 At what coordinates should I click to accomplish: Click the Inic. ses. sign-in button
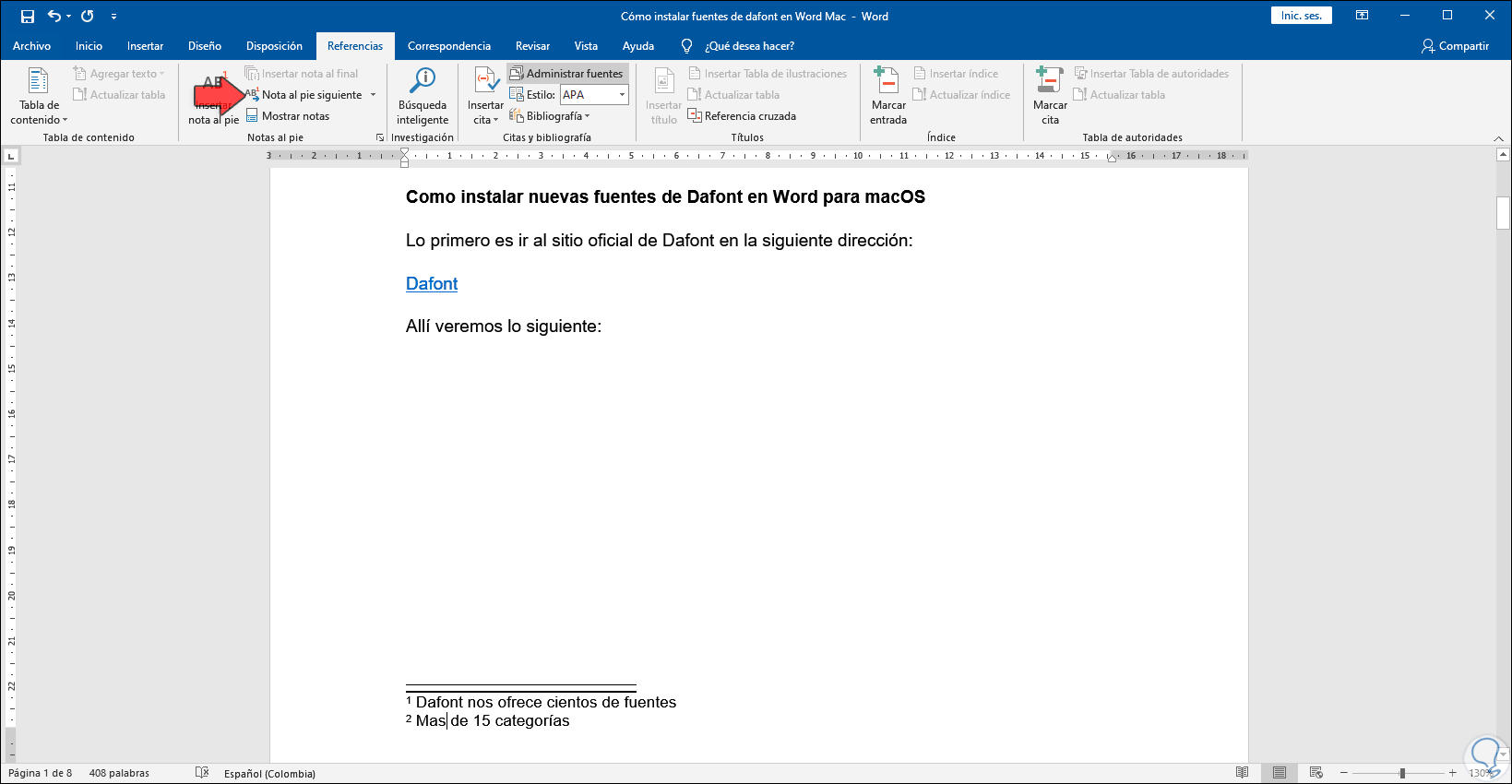(x=1301, y=16)
